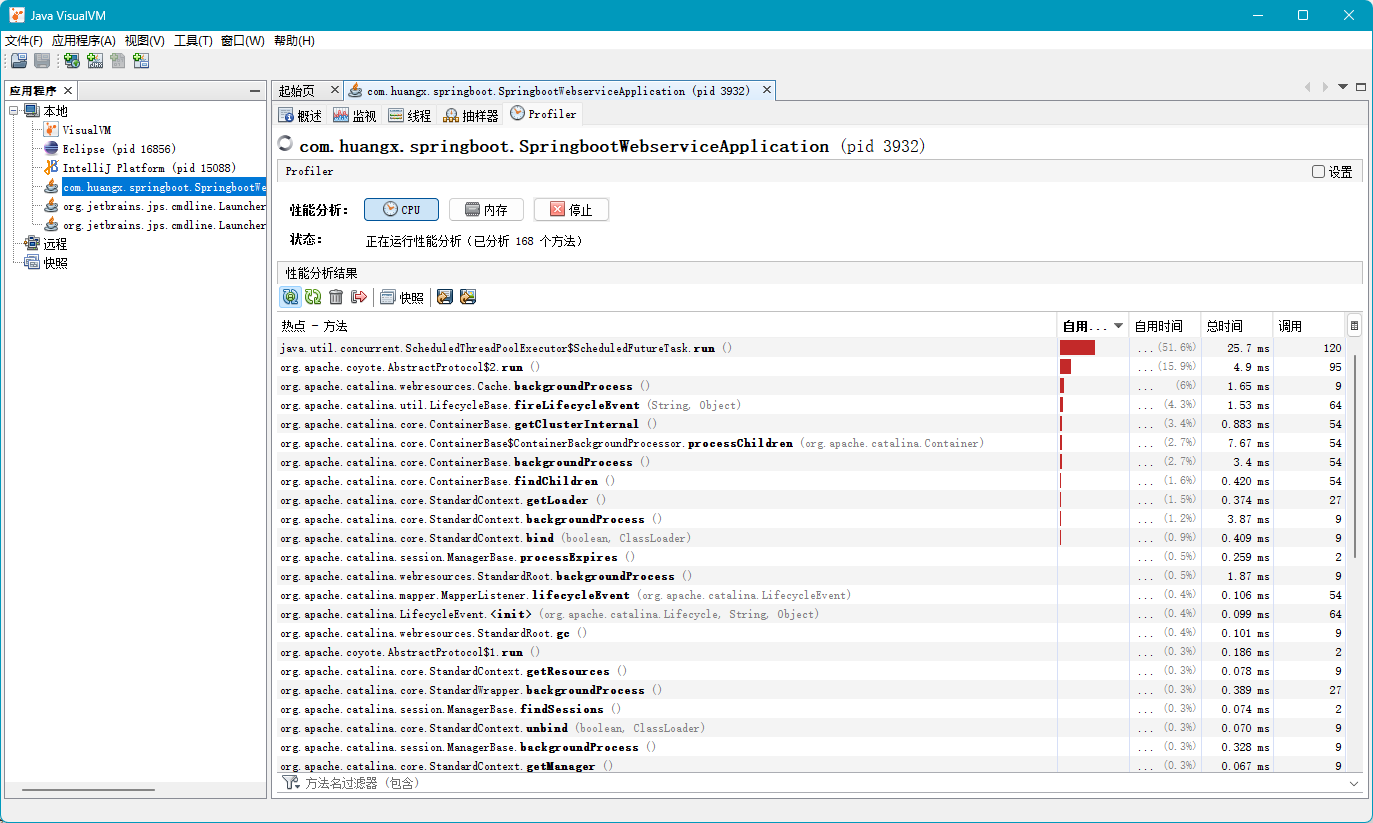Close the SpringbootWebserviceApplication tab
Viewport: 1373px width, 823px height.
[767, 90]
